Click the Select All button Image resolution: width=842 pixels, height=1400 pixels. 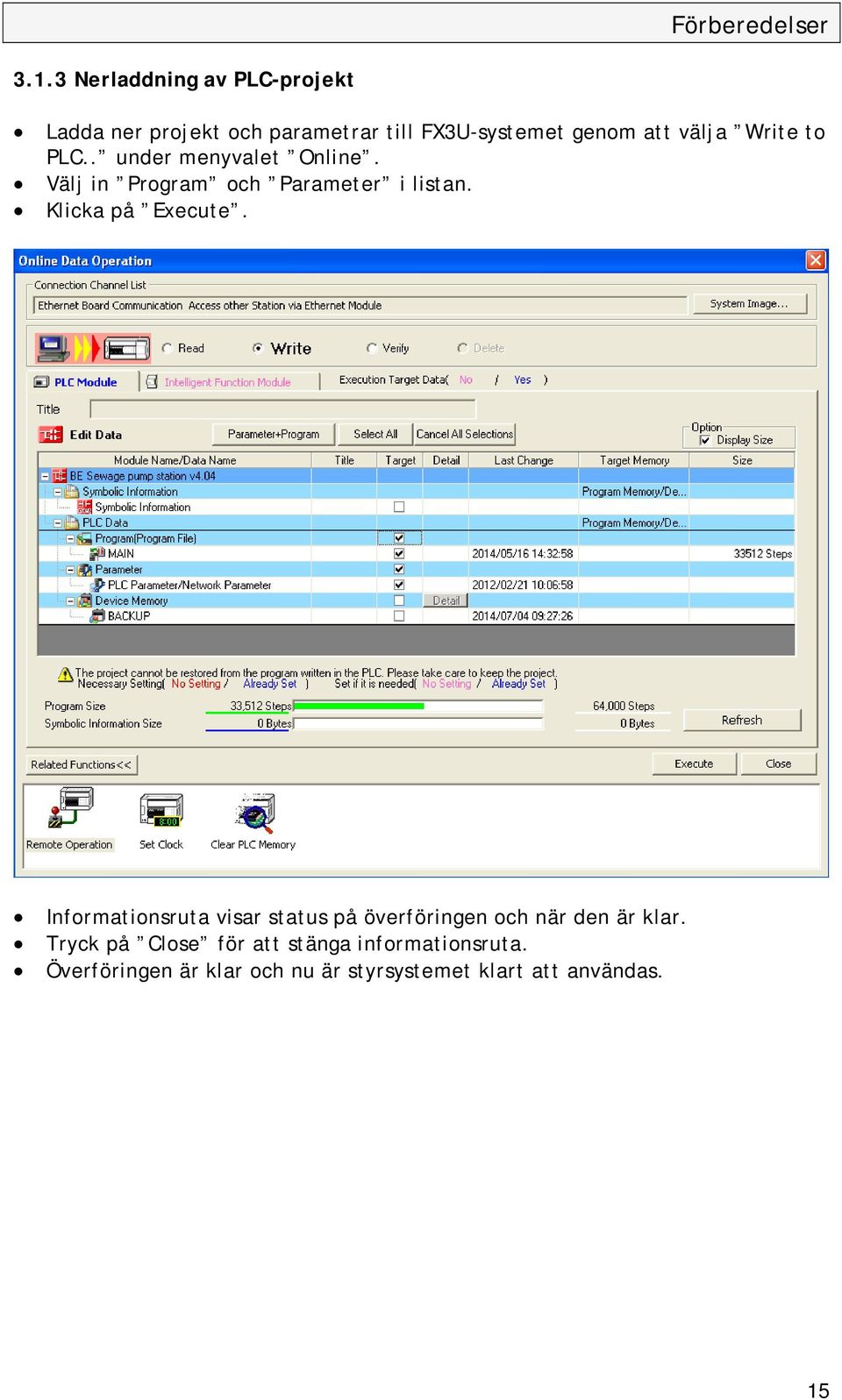pyautogui.click(x=375, y=434)
